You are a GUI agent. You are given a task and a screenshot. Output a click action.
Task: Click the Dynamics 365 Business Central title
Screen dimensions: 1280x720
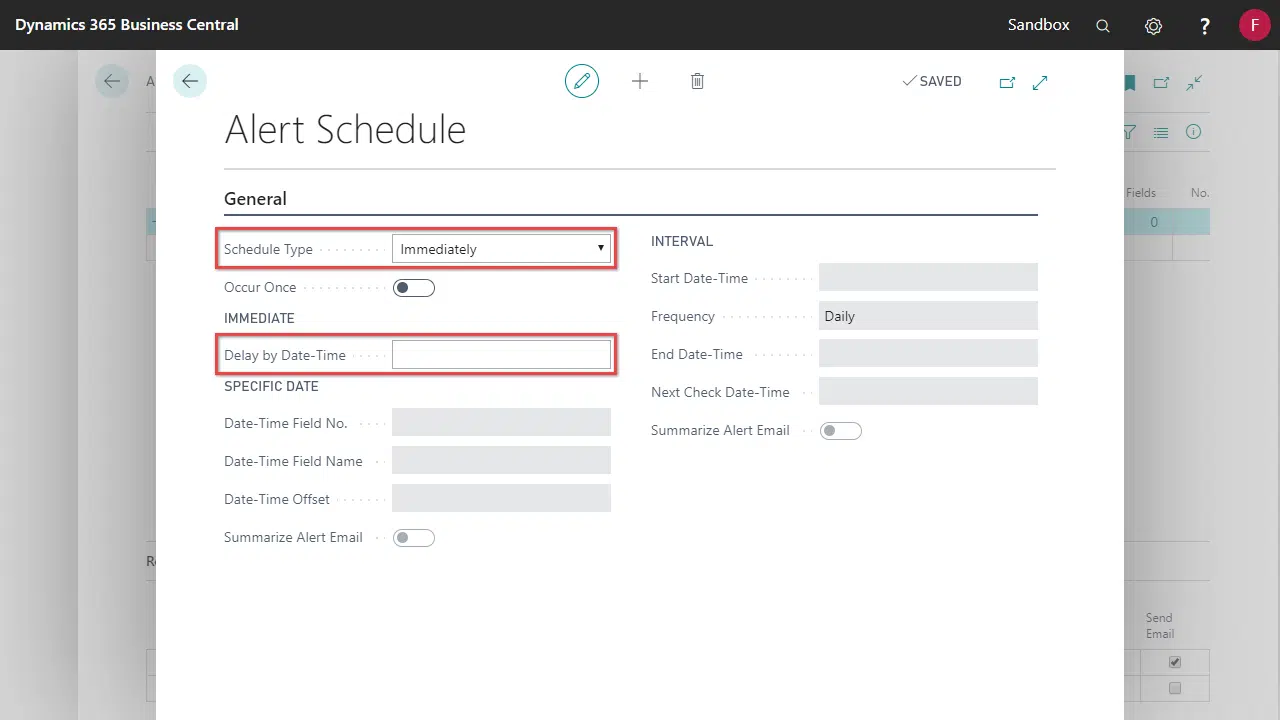point(127,25)
